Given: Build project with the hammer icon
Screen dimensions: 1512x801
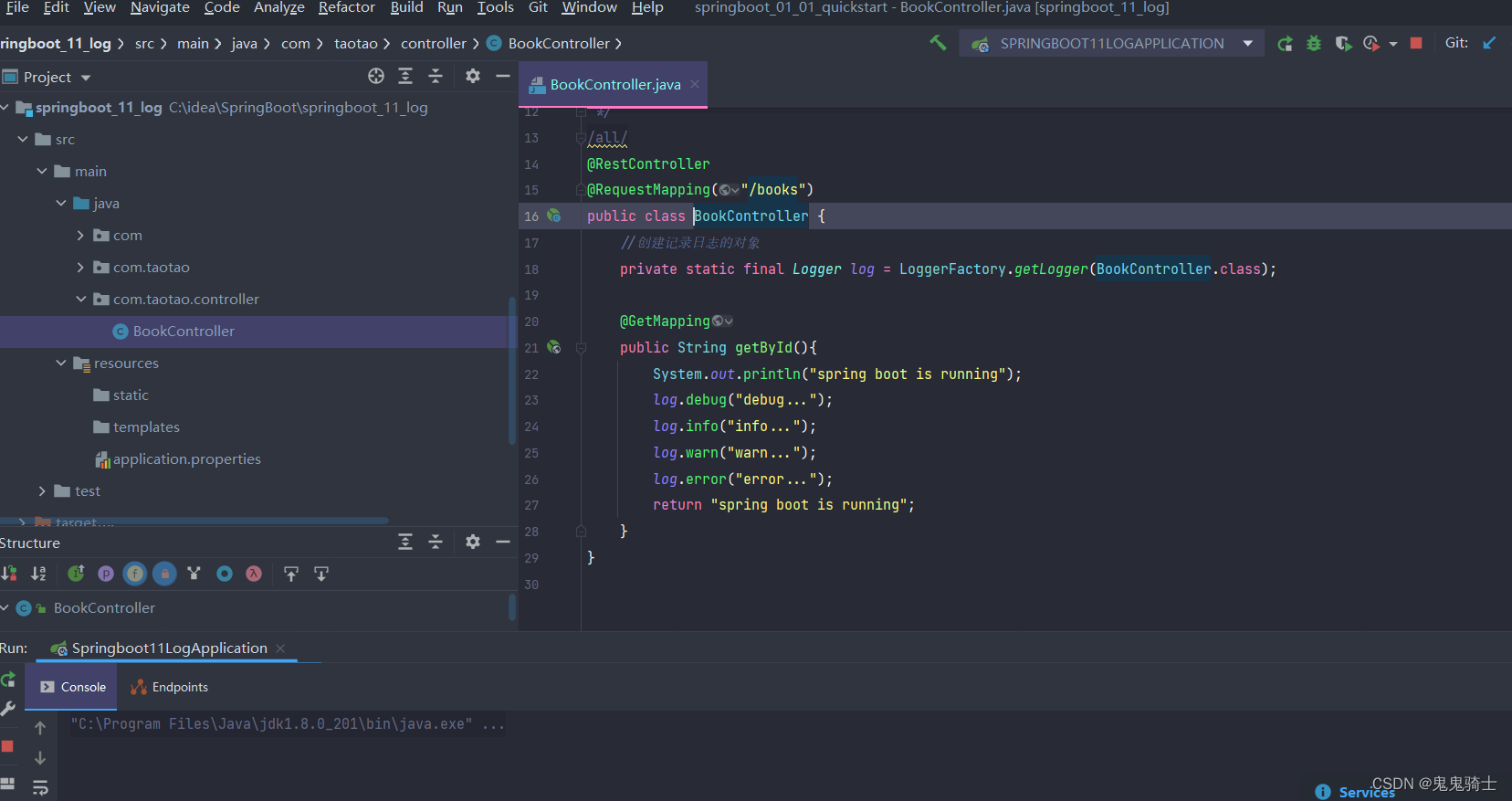Looking at the screenshot, I should (x=938, y=43).
